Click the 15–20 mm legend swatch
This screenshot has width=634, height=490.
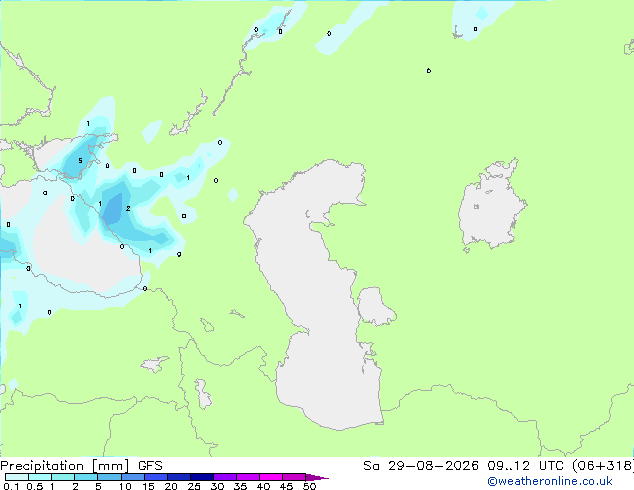click(156, 477)
